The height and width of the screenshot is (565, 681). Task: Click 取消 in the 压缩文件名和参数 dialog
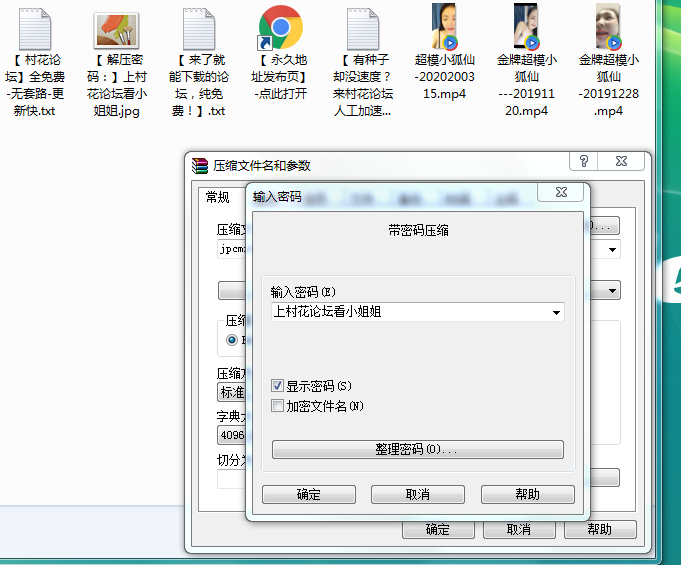pyautogui.click(x=519, y=529)
